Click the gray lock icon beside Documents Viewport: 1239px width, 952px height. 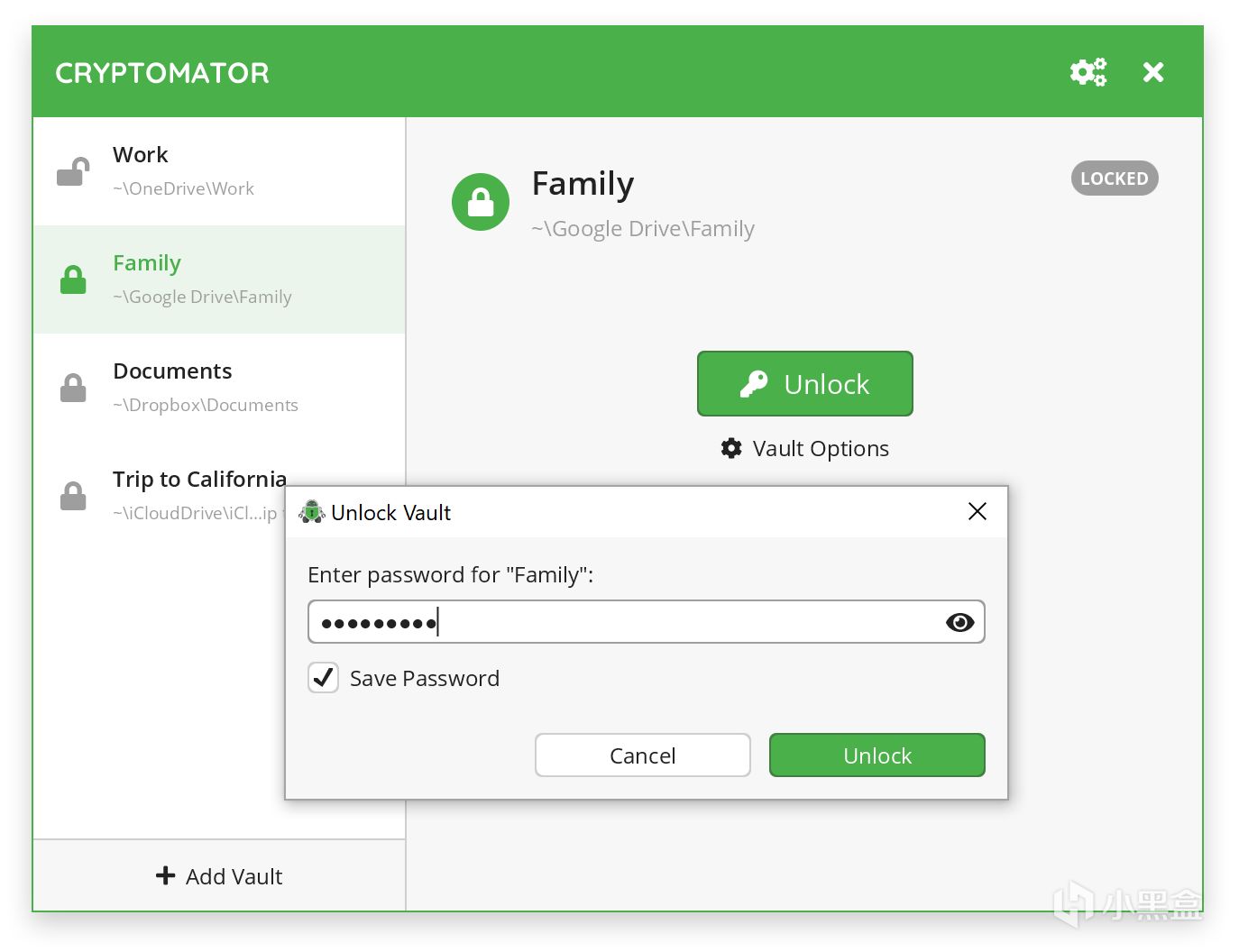73,388
